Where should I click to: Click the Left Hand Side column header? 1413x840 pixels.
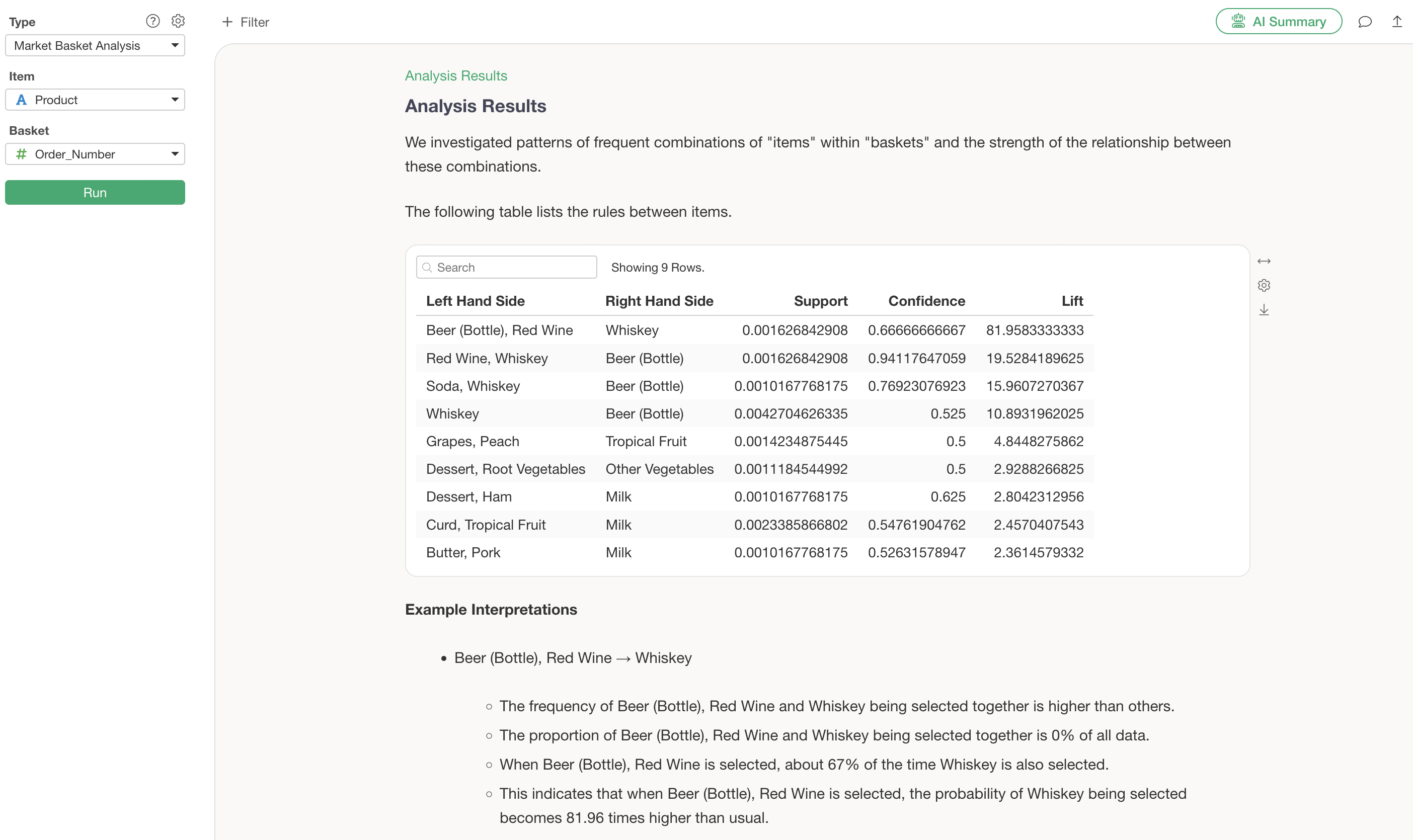[475, 301]
